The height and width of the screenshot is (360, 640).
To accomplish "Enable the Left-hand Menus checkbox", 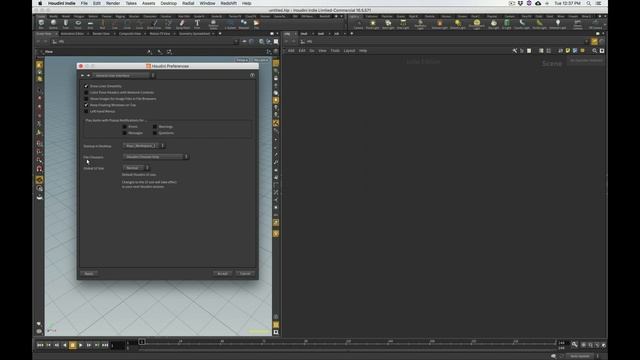I will pos(86,111).
